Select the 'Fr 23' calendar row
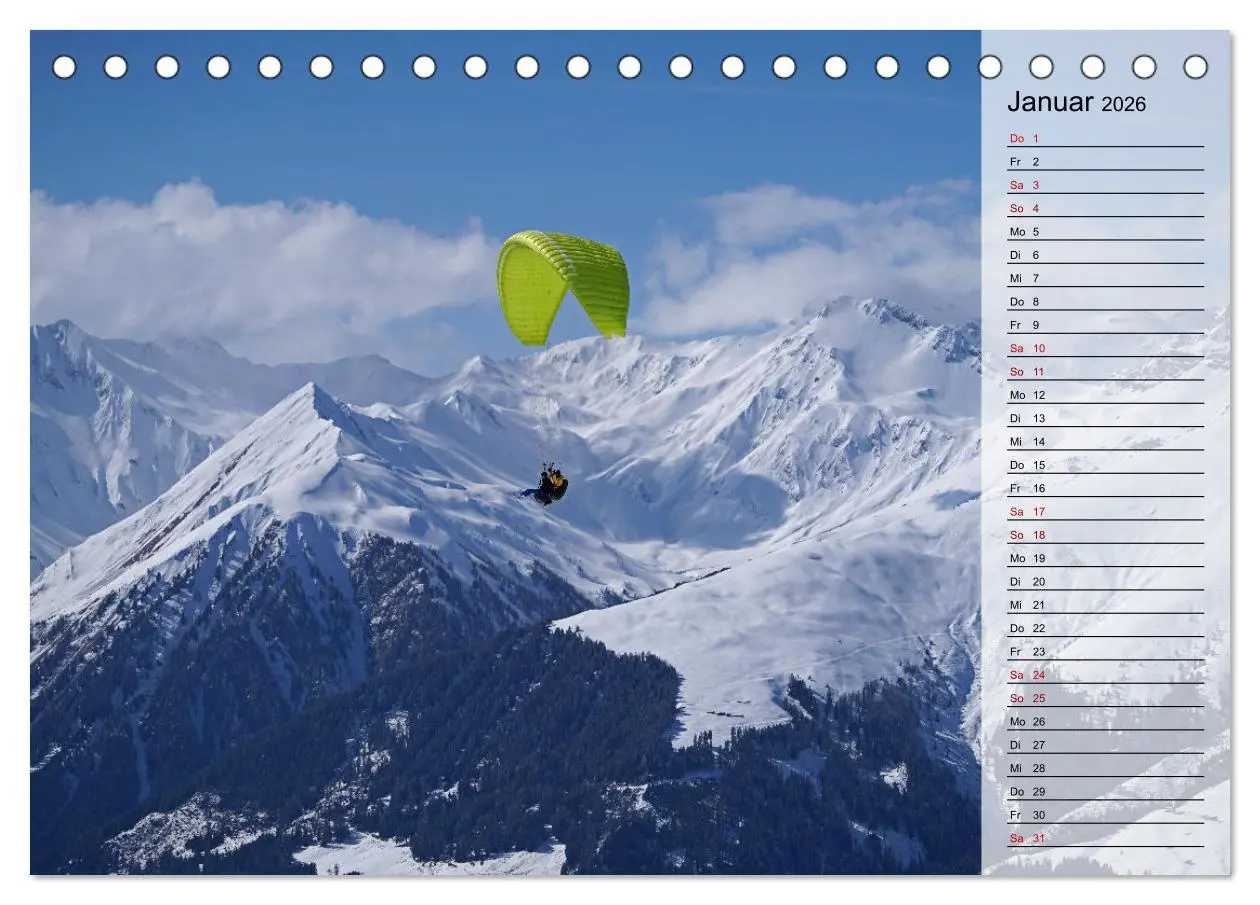1260x905 pixels. coord(1105,651)
